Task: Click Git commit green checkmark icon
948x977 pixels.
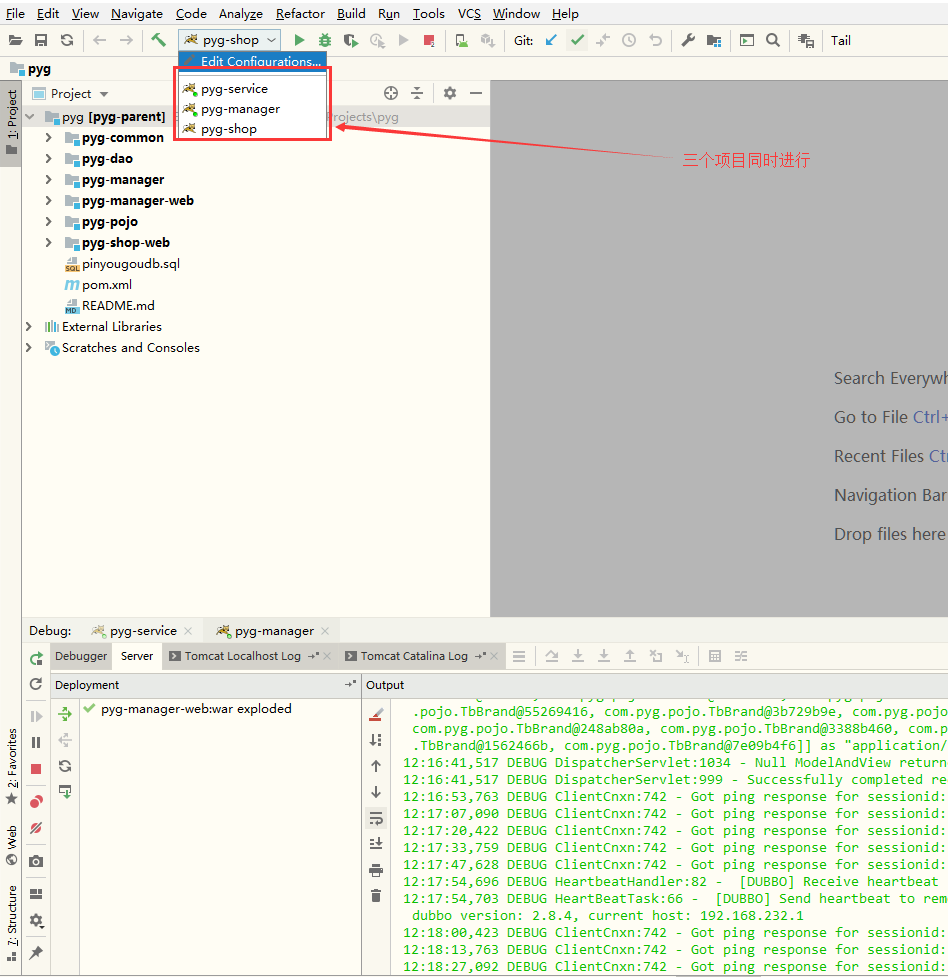Action: [x=577, y=41]
